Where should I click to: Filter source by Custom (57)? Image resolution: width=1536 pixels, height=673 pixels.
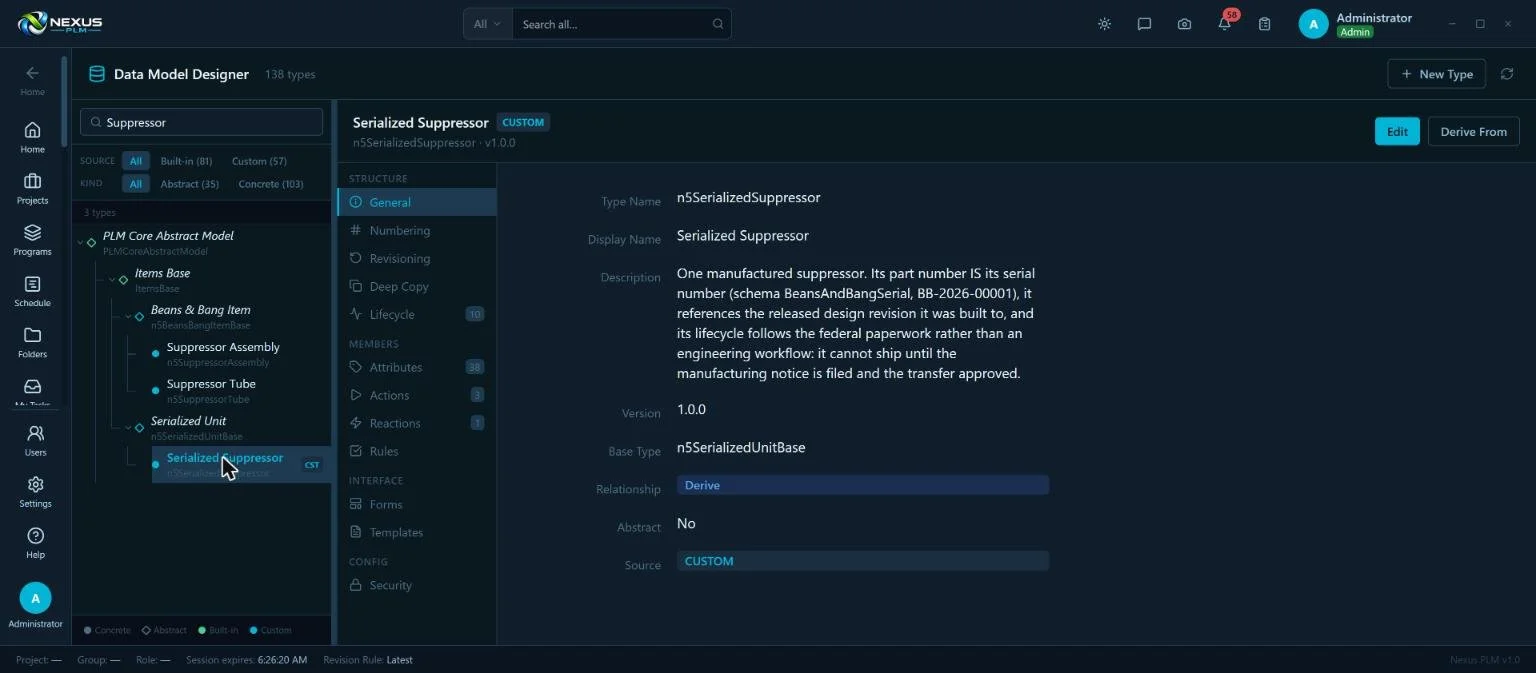[259, 161]
